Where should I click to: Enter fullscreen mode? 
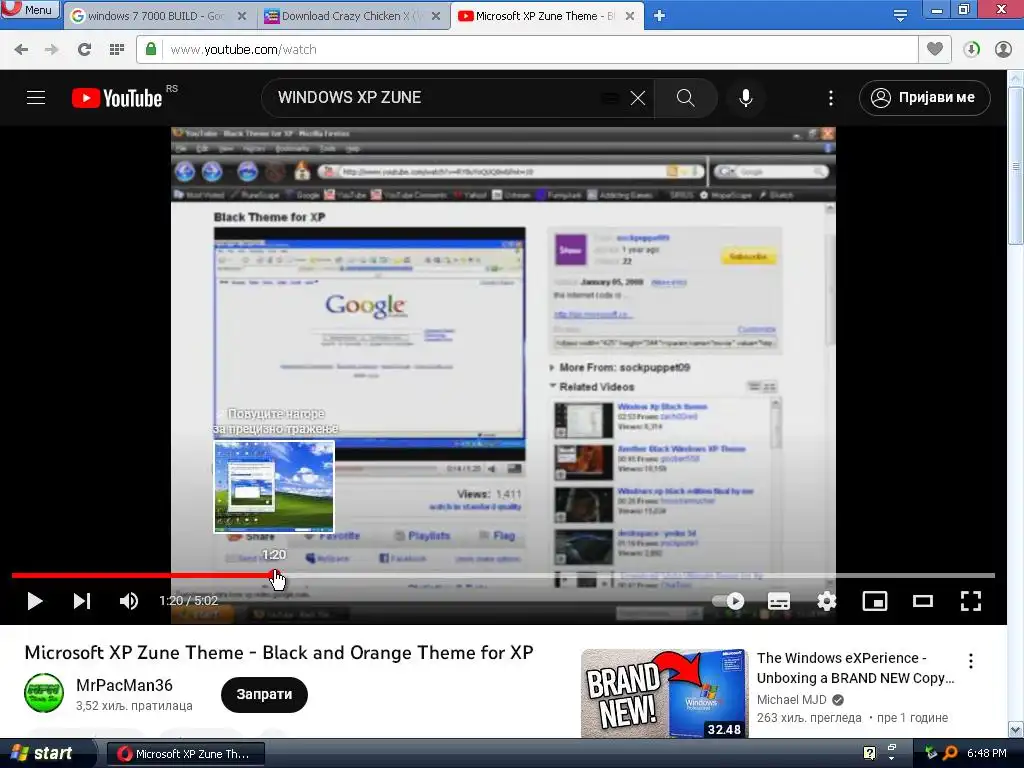pos(971,601)
